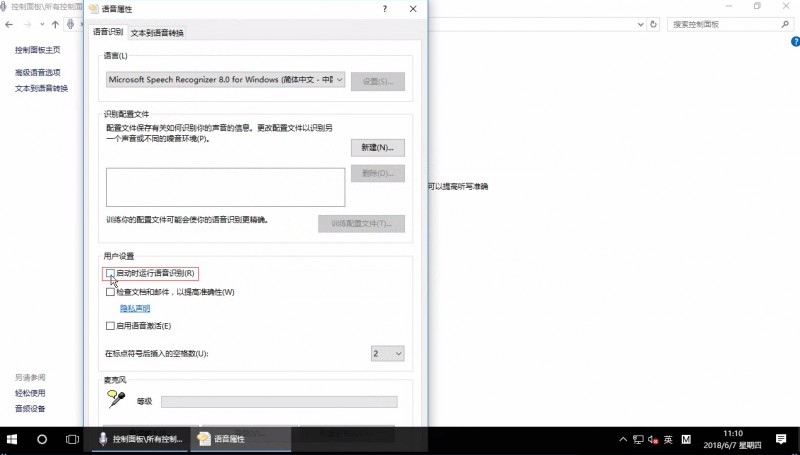Open 控制面板主页 link
The image size is (800, 455).
pyautogui.click(x=38, y=50)
